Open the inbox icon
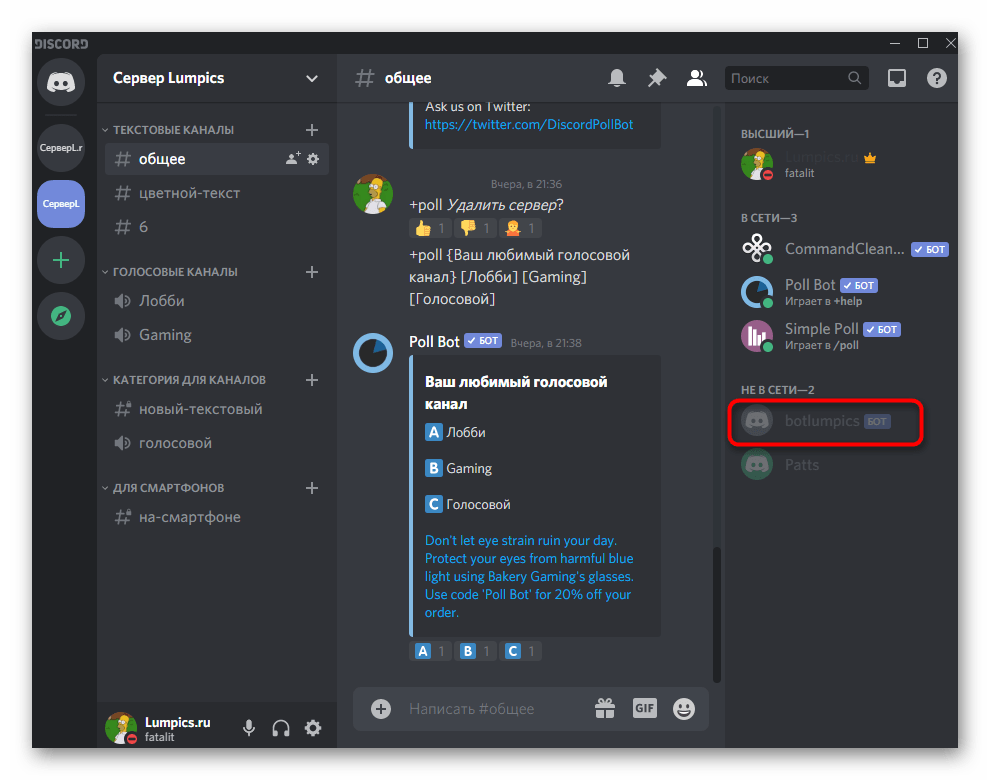990x780 pixels. 897,78
